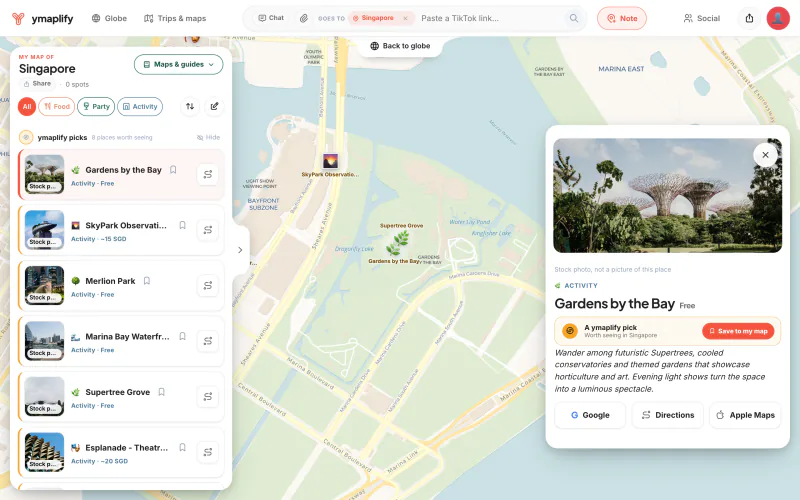
Task: Click the SkyPark Observation map marker
Action: pos(331,161)
